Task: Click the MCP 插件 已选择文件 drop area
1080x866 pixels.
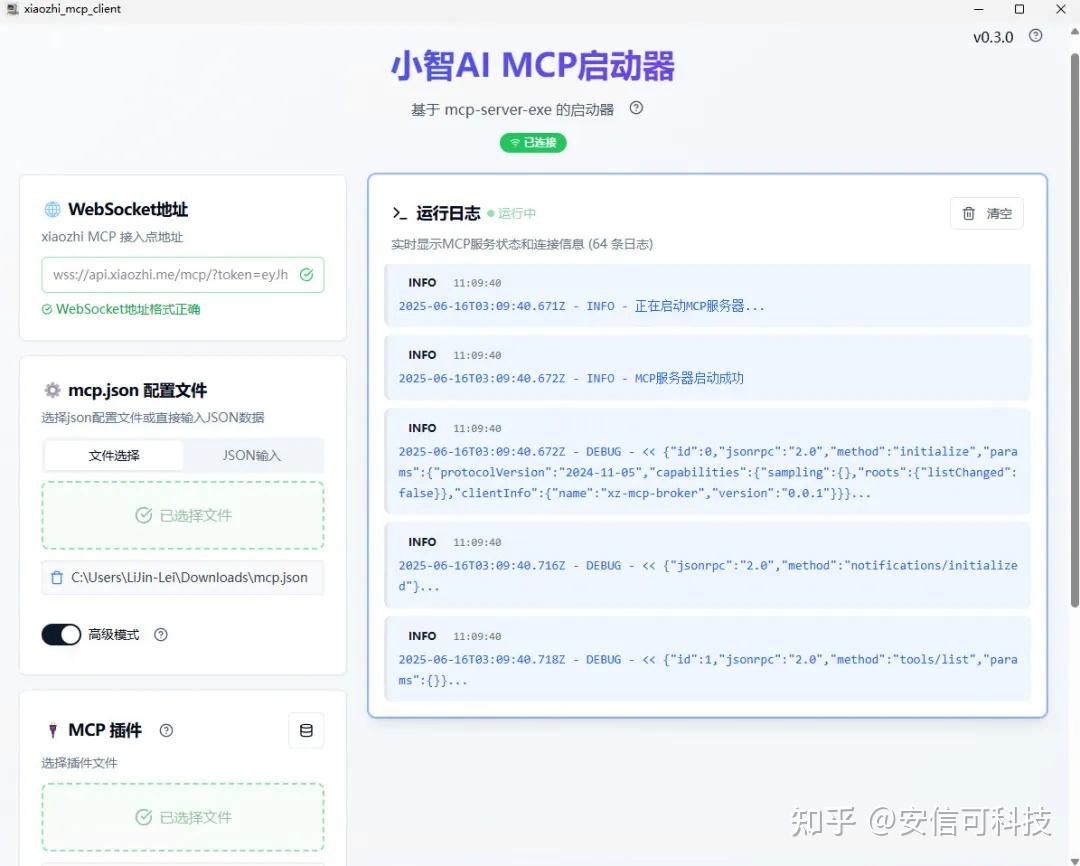Action: coord(183,817)
